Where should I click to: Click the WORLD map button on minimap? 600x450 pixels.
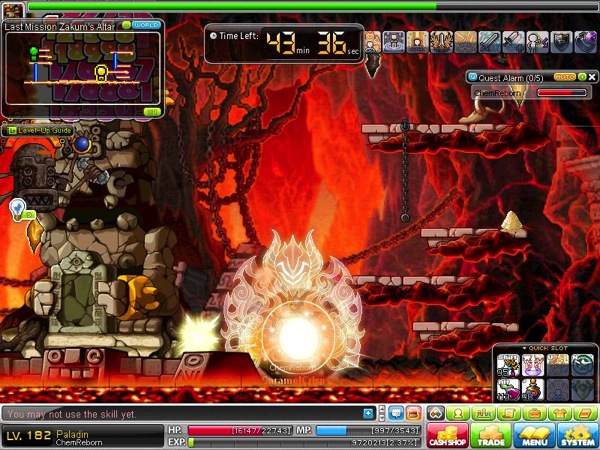click(x=146, y=25)
